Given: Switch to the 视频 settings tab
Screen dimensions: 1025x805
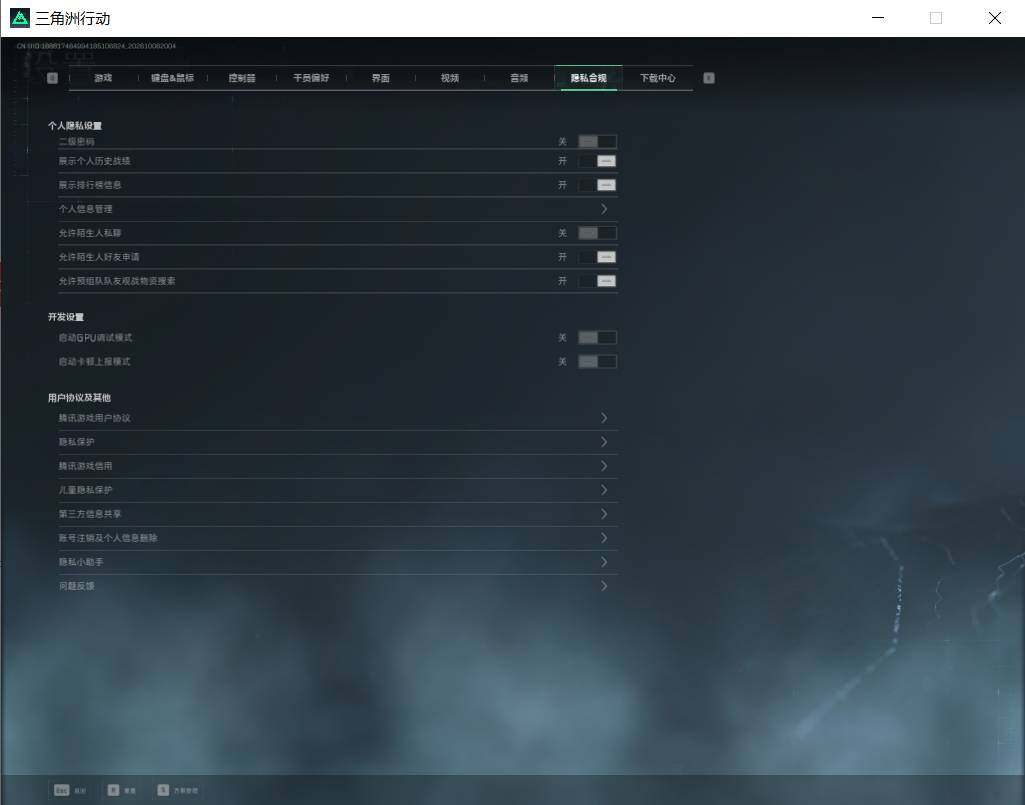Looking at the screenshot, I should click(x=450, y=78).
